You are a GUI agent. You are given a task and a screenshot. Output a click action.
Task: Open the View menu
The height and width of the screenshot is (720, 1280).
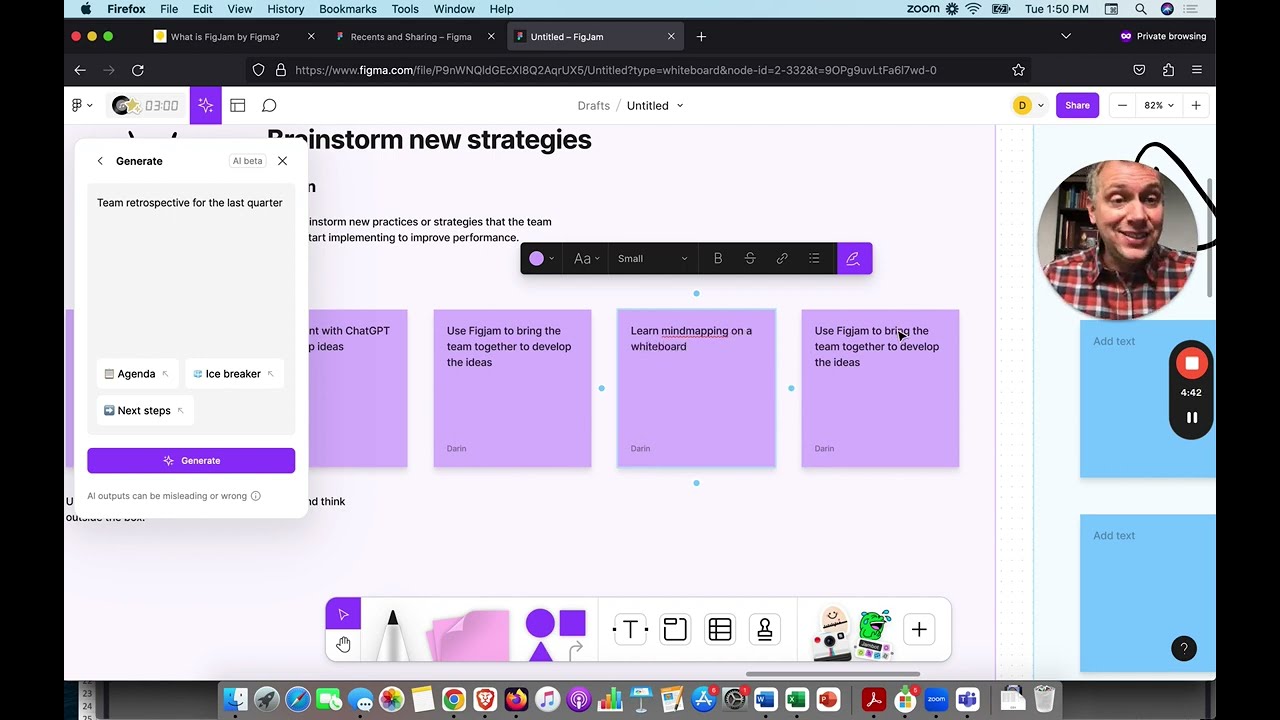click(240, 9)
